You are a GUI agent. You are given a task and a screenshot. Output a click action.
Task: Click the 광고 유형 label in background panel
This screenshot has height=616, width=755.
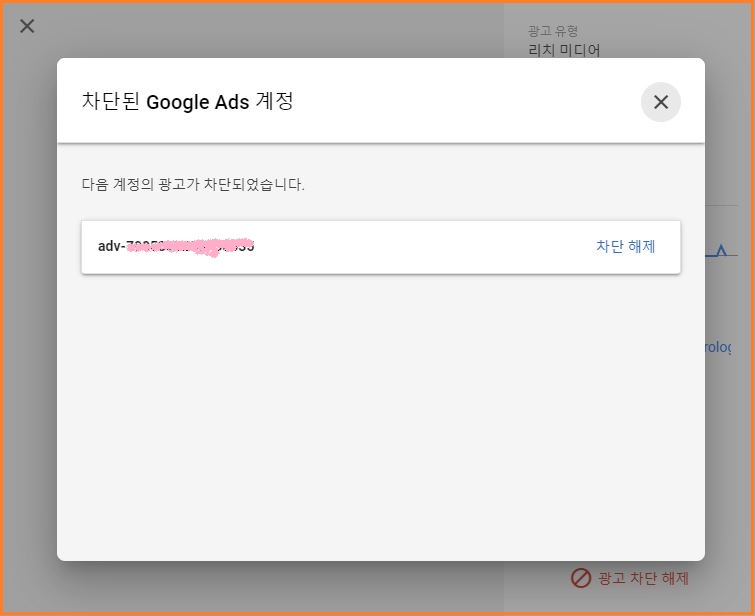(553, 31)
